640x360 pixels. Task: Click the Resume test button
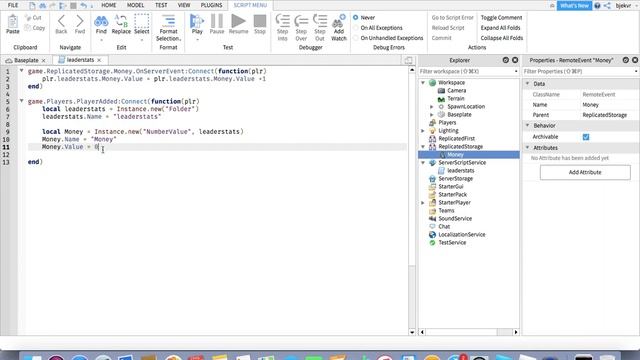[238, 24]
